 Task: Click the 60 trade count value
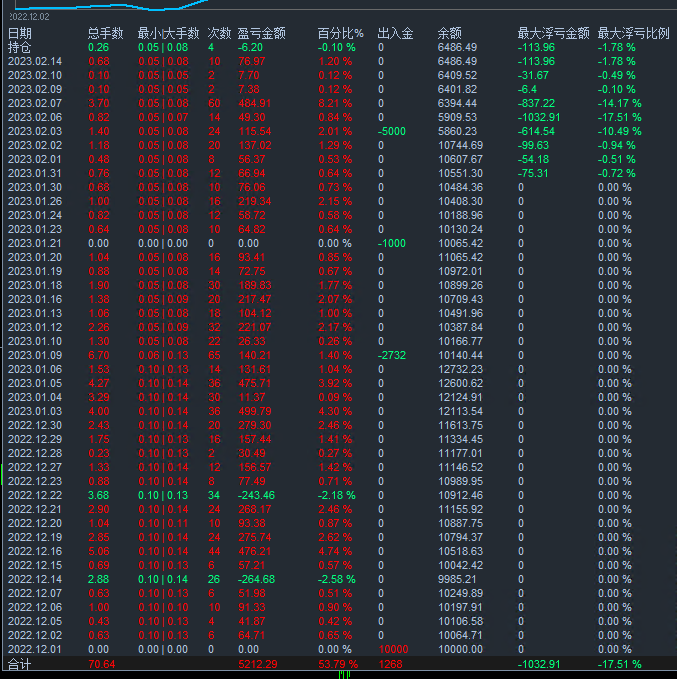pyautogui.click(x=214, y=103)
